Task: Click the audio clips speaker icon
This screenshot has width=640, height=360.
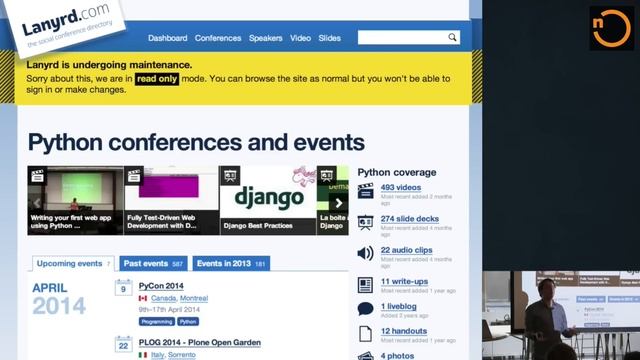Action: click(x=365, y=253)
